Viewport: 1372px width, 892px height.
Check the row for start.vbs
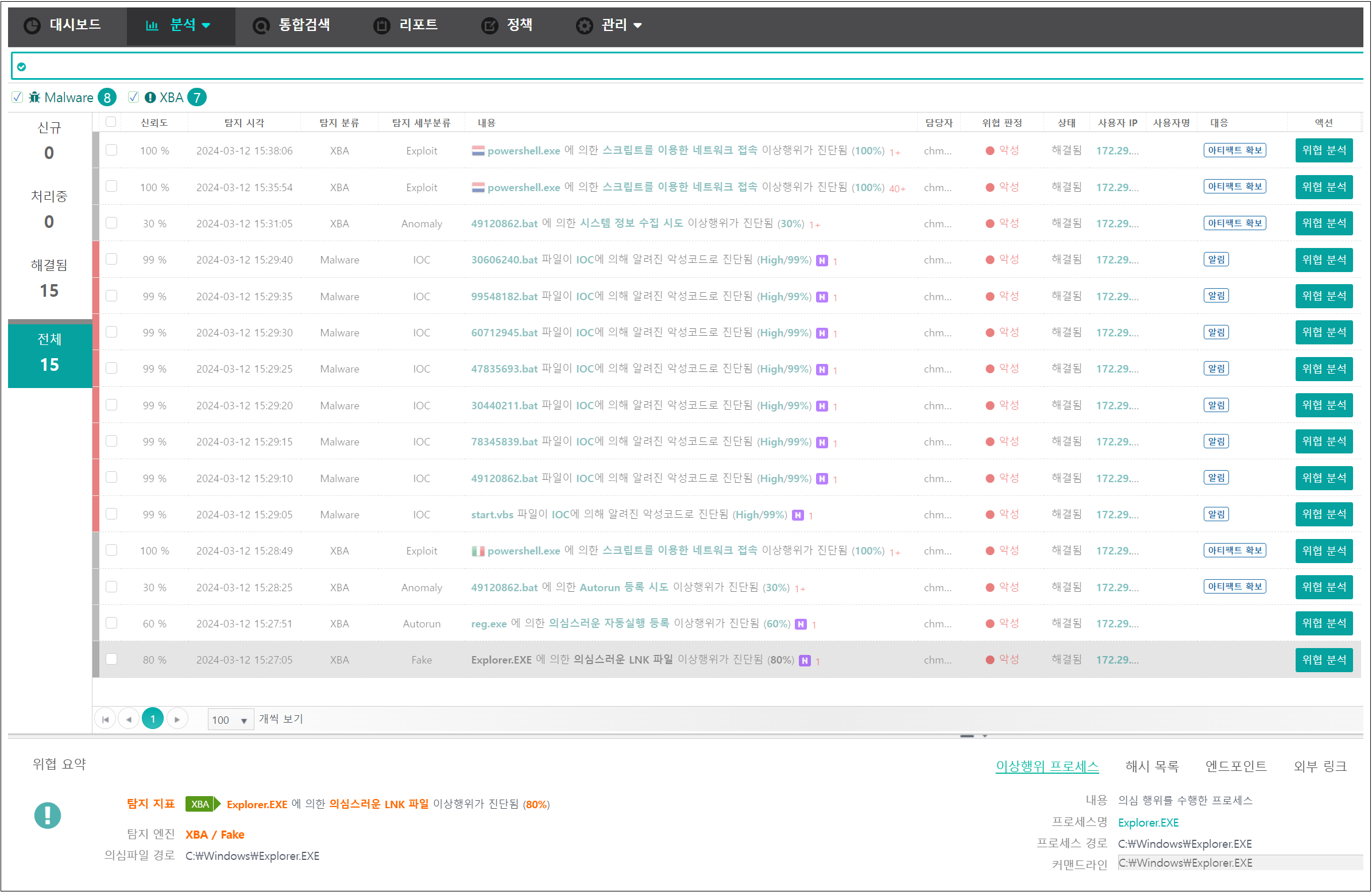[111, 514]
